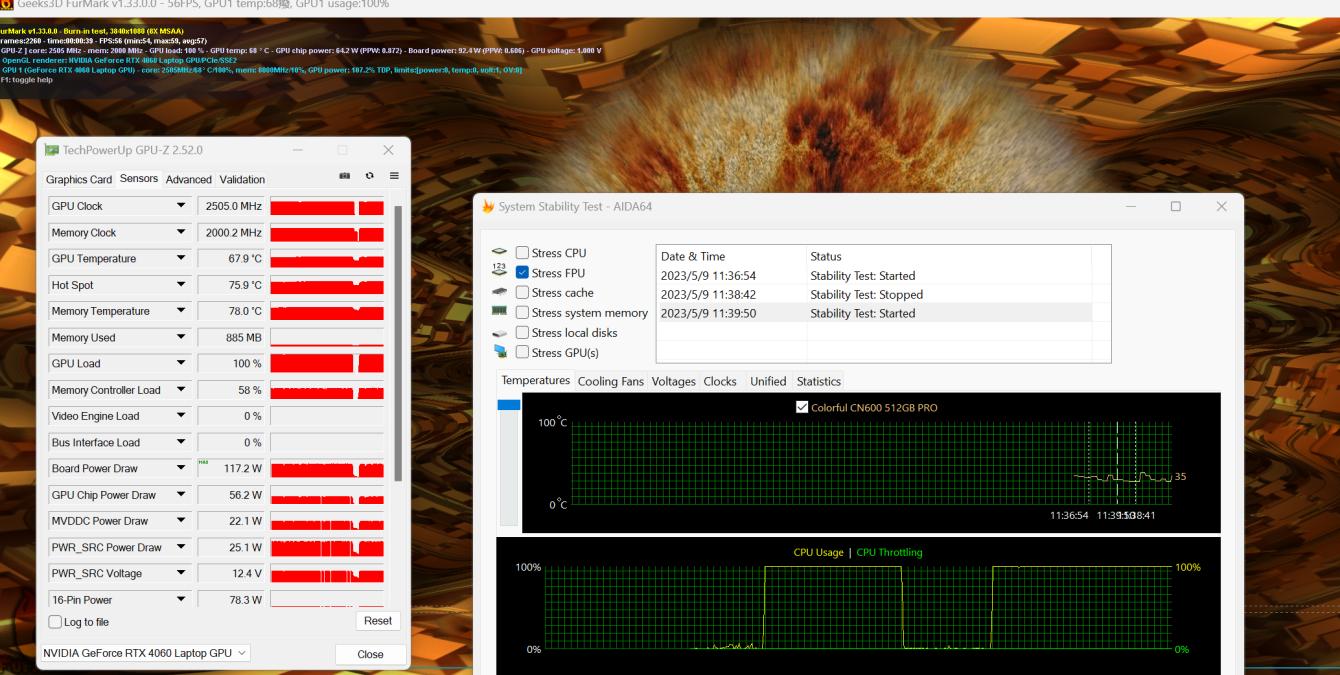Click the GPU Temperature value 67.9 °C
The width and height of the screenshot is (1340, 675).
coord(231,258)
